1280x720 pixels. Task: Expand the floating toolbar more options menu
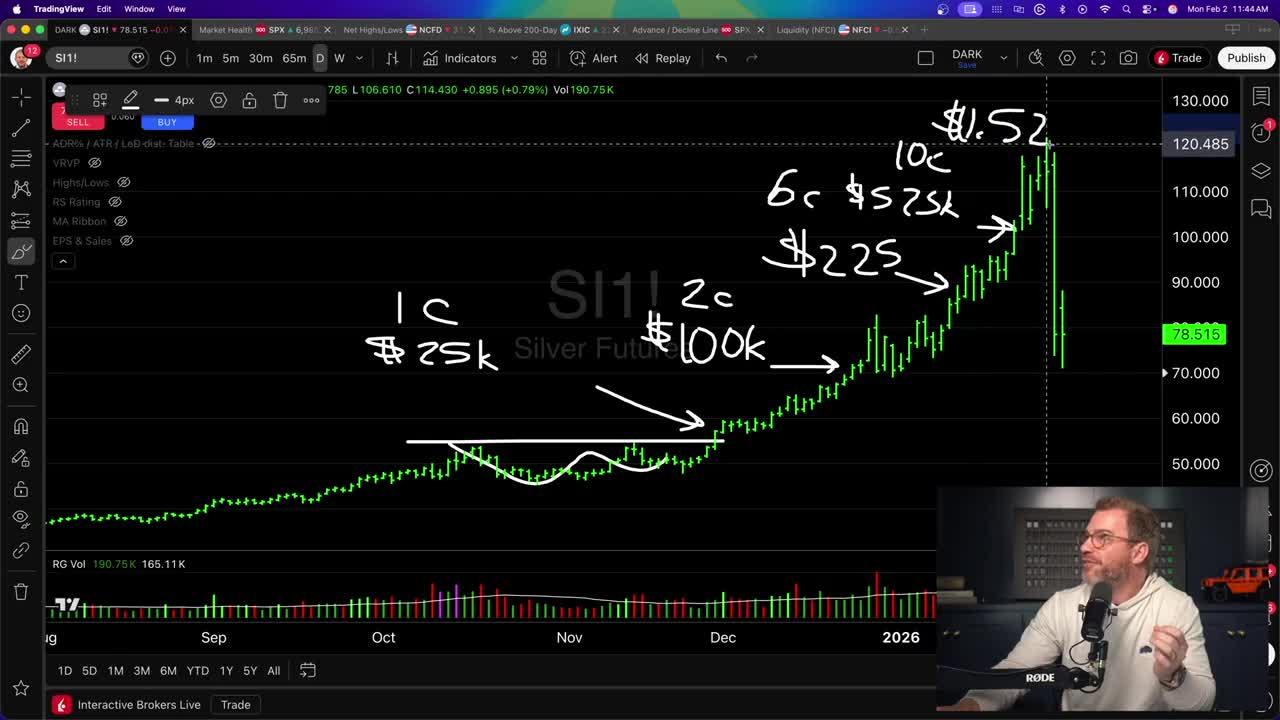[x=311, y=100]
